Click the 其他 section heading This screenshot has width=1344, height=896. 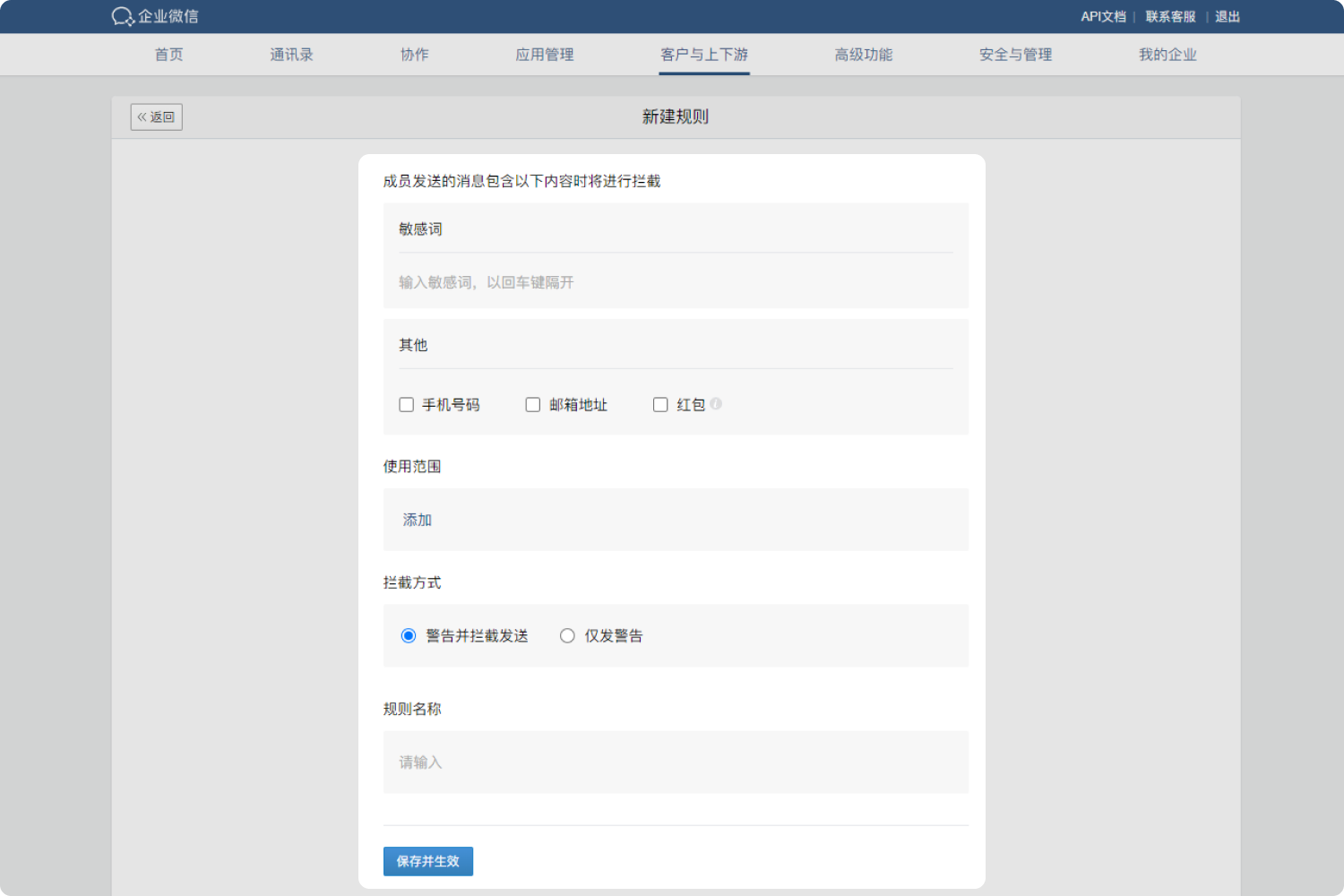[413, 345]
